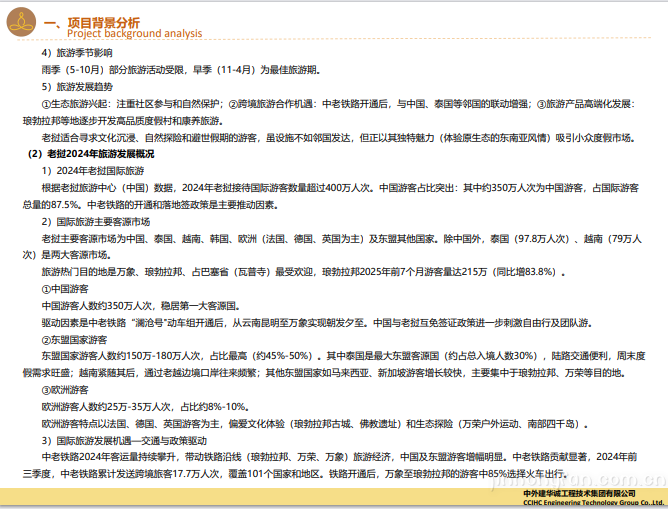Click the 2）国际旅游主要客源市场 subheading

point(95,221)
